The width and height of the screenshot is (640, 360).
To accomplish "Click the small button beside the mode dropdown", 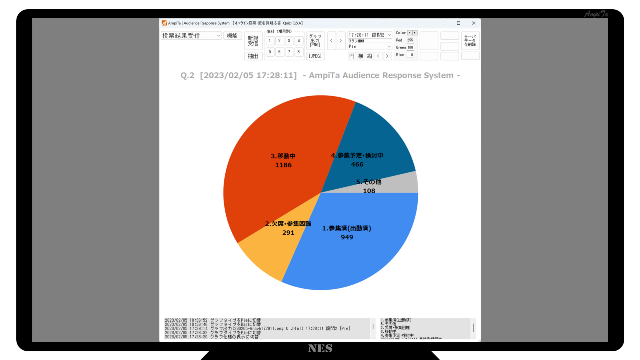I will (232, 36).
